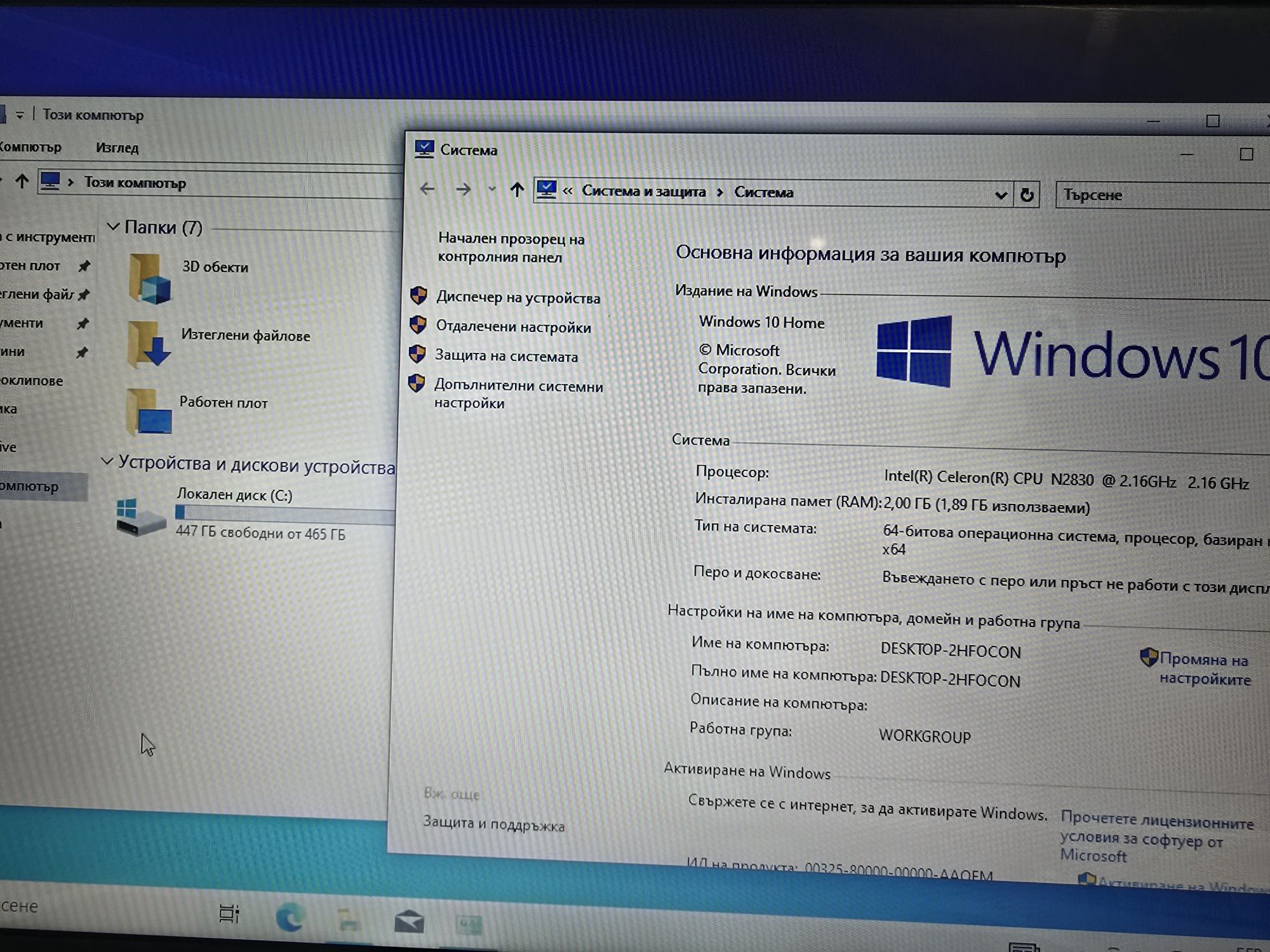Go back in the Система window
Image resolution: width=1270 pixels, height=952 pixels.
tap(427, 188)
